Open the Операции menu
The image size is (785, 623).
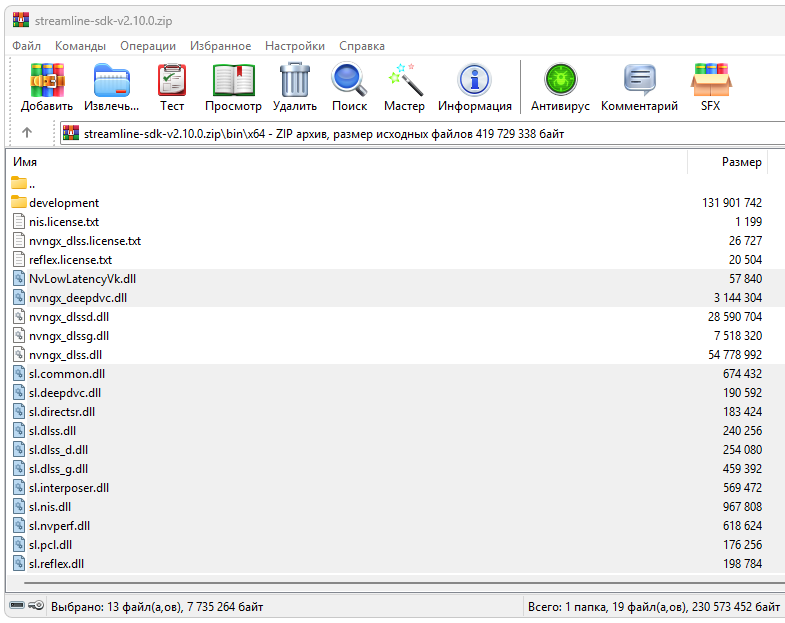tap(148, 46)
